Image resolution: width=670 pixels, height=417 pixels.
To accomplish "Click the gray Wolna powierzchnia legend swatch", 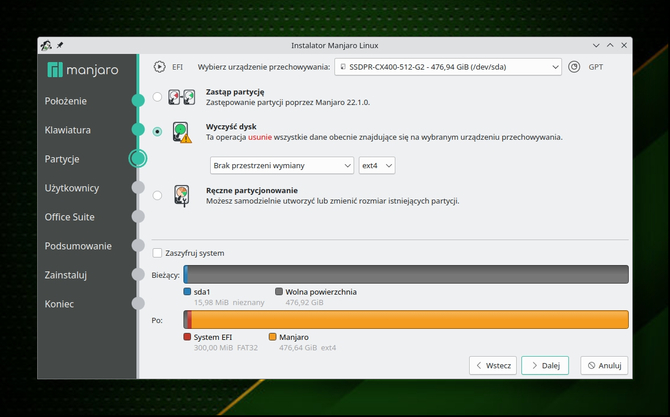I will point(279,292).
